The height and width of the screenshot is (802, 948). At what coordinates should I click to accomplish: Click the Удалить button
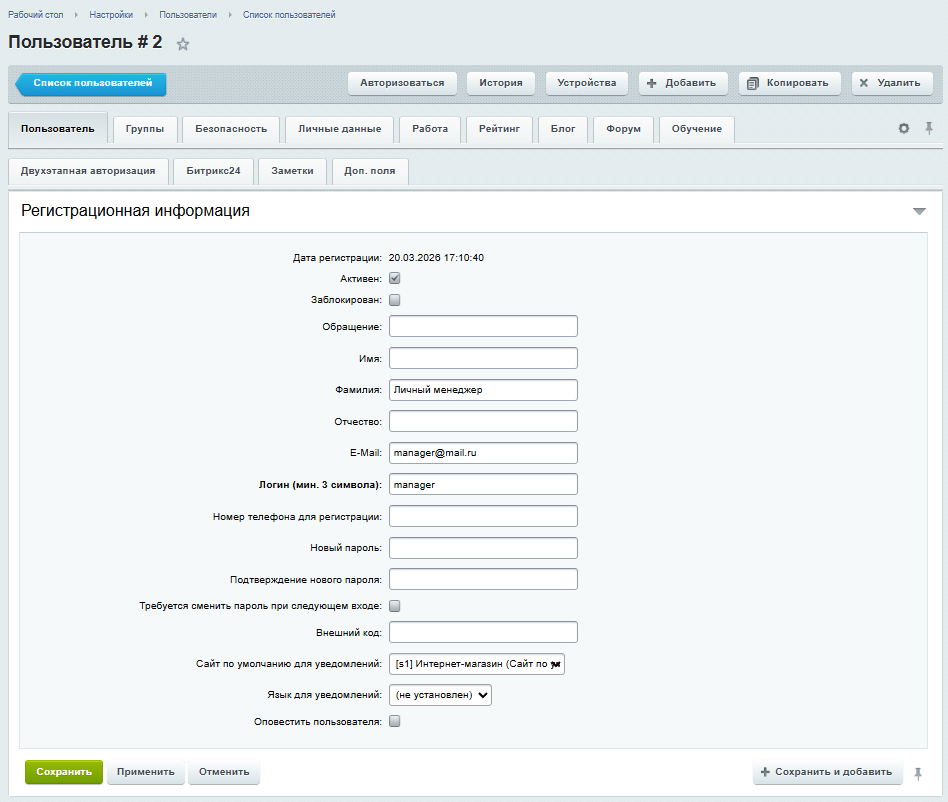point(892,83)
